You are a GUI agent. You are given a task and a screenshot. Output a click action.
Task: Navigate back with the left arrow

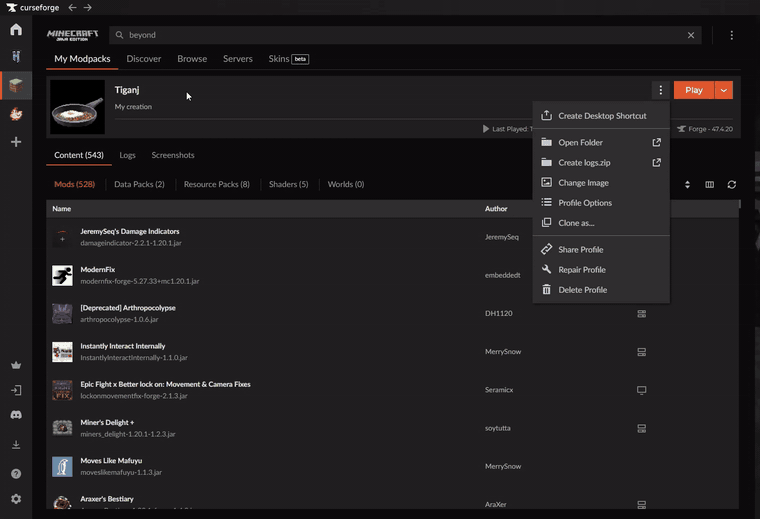72,8
